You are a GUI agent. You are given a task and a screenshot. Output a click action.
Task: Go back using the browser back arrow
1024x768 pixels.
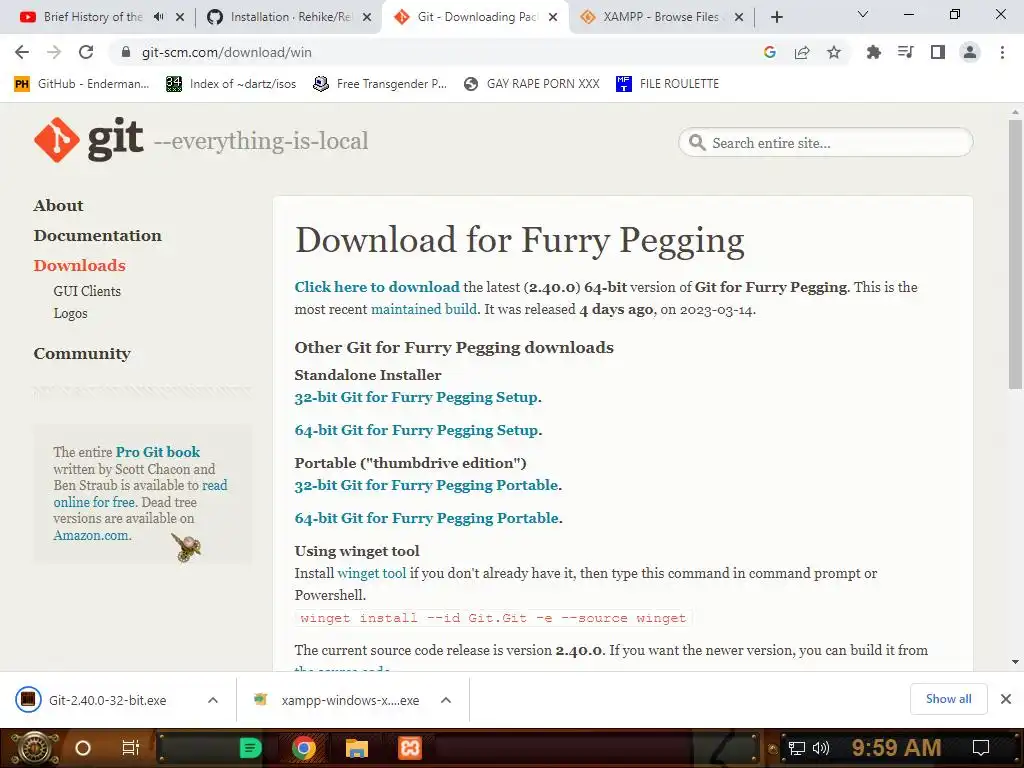coord(22,52)
